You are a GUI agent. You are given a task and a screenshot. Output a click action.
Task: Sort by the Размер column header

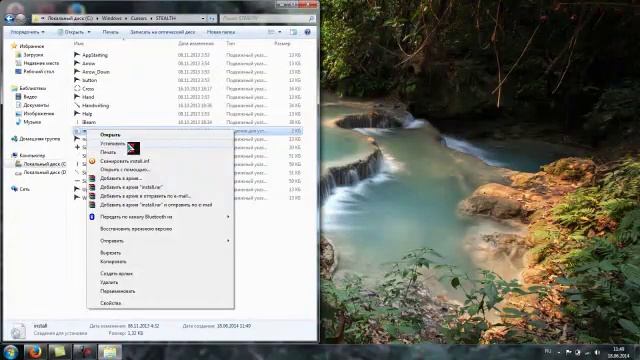[282, 43]
